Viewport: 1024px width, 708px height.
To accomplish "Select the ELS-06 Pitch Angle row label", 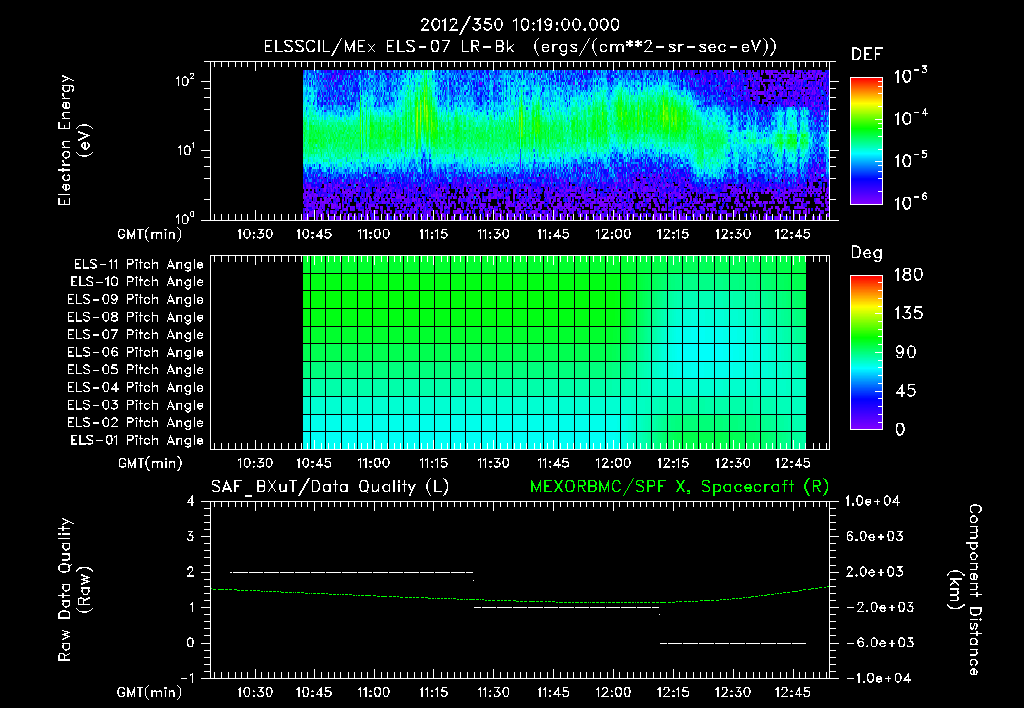I will pyautogui.click(x=135, y=353).
